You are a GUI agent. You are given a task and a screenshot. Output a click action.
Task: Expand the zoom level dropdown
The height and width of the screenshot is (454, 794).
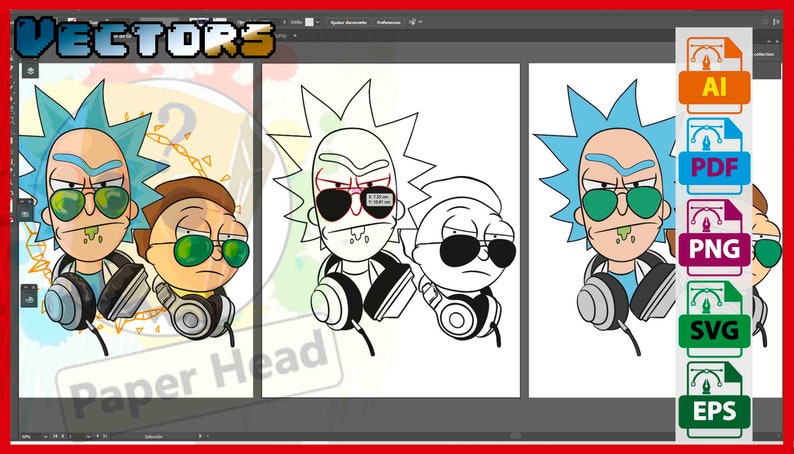point(46,436)
